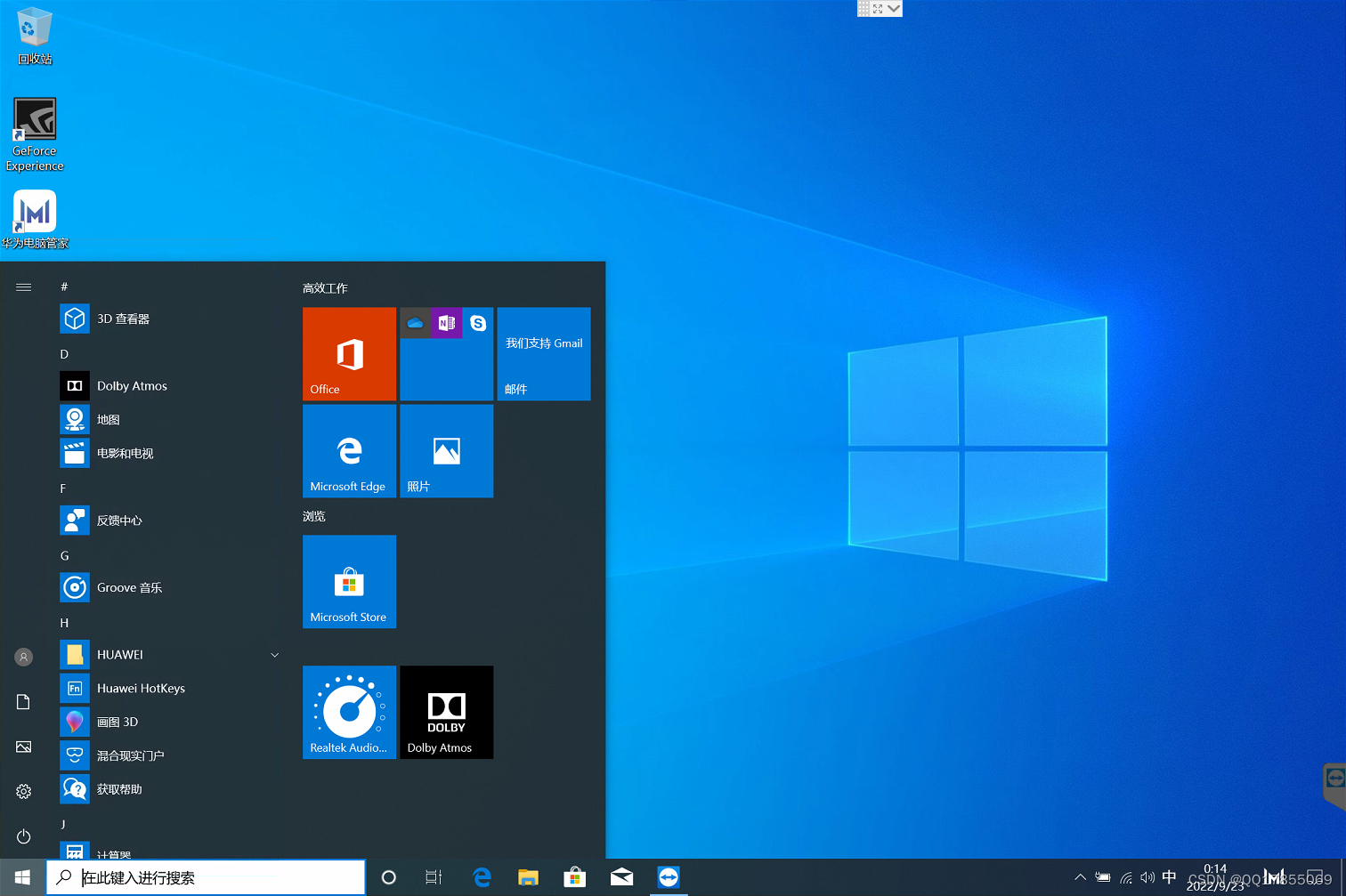Open the Dolby Atmos tile
Viewport: 1346px width, 896px height.
point(447,713)
